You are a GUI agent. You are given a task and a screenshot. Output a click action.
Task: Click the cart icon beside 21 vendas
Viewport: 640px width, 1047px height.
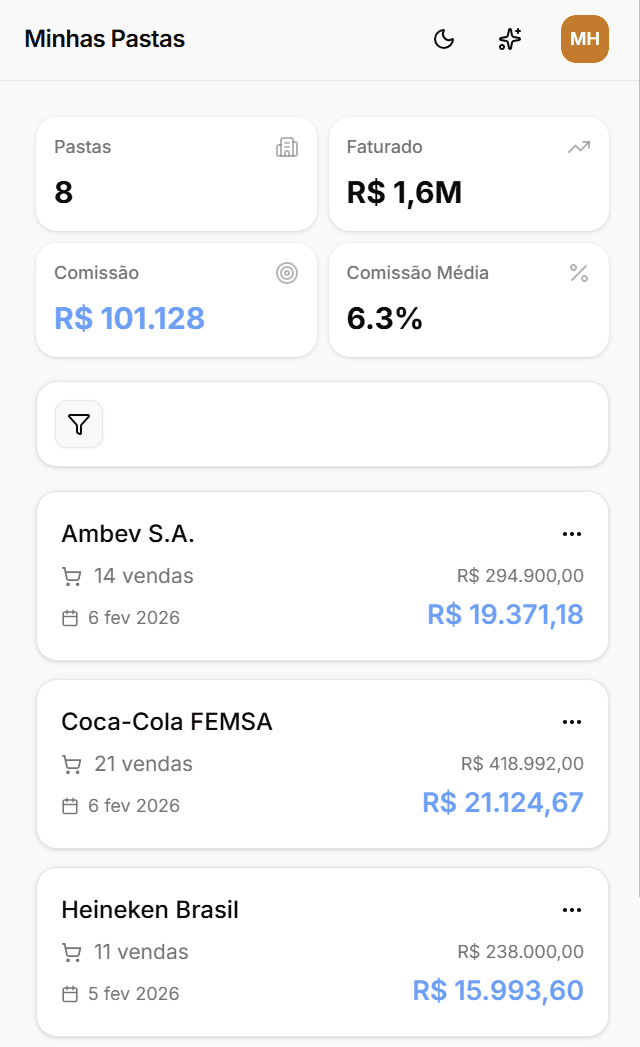pos(71,763)
